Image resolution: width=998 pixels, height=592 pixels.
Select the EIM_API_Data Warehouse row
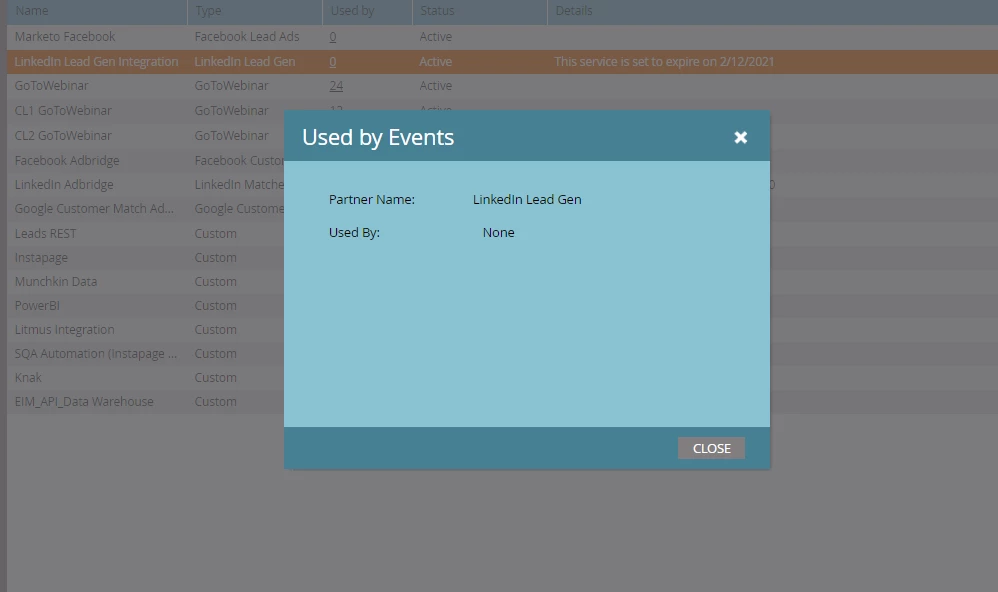[84, 402]
